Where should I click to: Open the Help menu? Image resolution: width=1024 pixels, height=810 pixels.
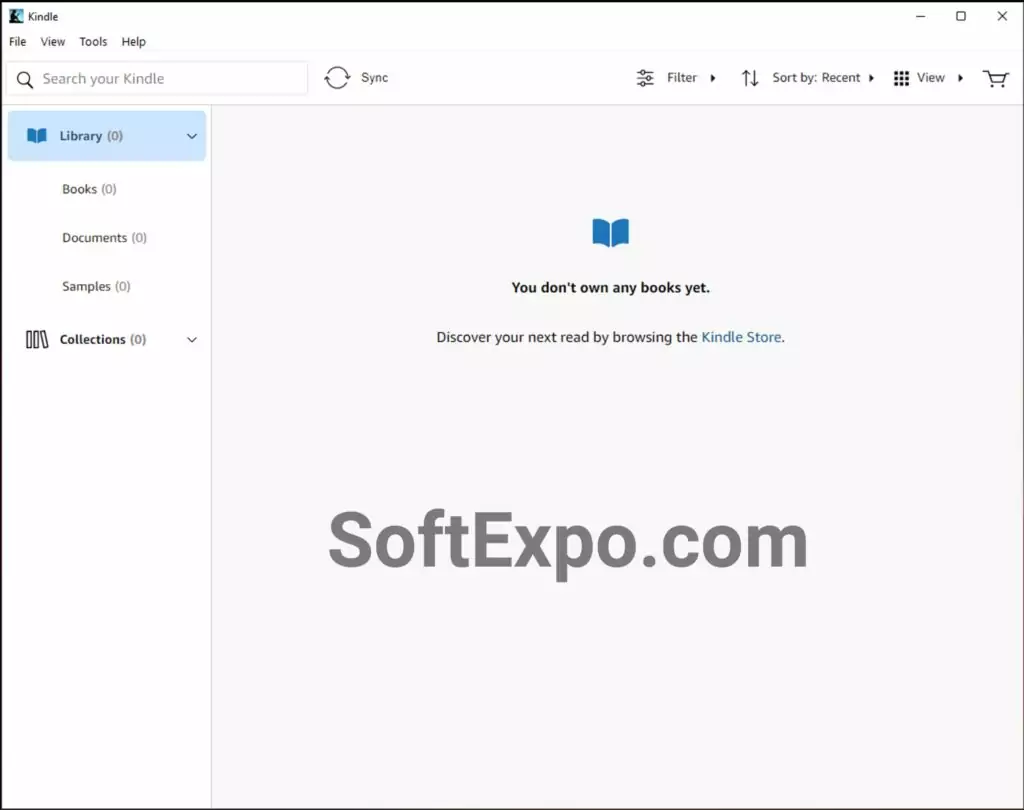click(x=134, y=42)
